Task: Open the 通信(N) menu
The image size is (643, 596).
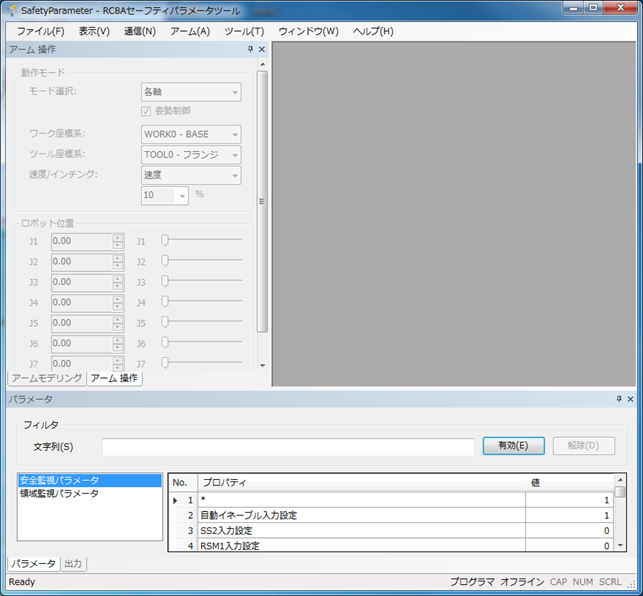Action: point(140,31)
